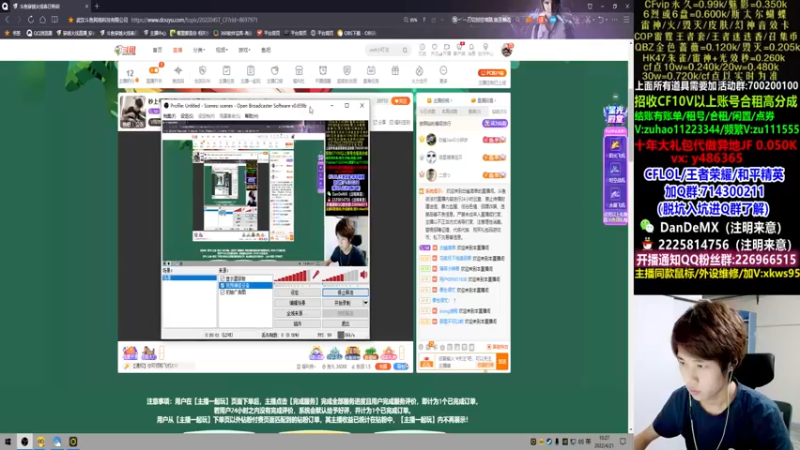The width and height of the screenshot is (800, 450).
Task: Click the OBS 设定 settings button
Action: pos(297,293)
